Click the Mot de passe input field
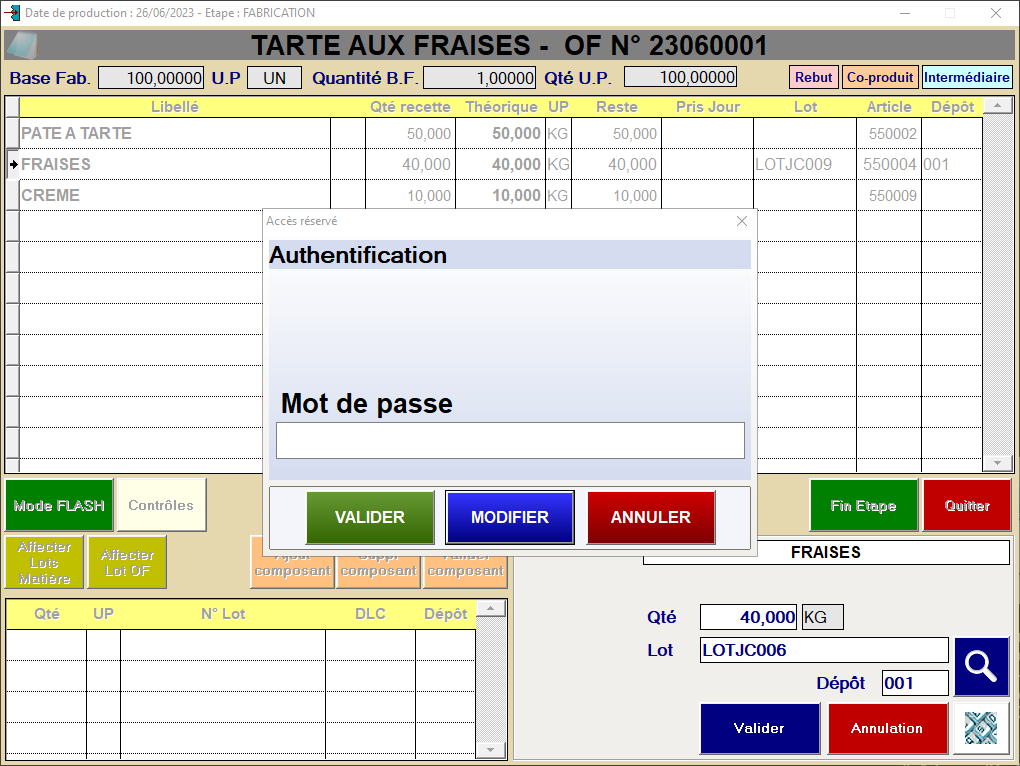1020x766 pixels. 510,440
